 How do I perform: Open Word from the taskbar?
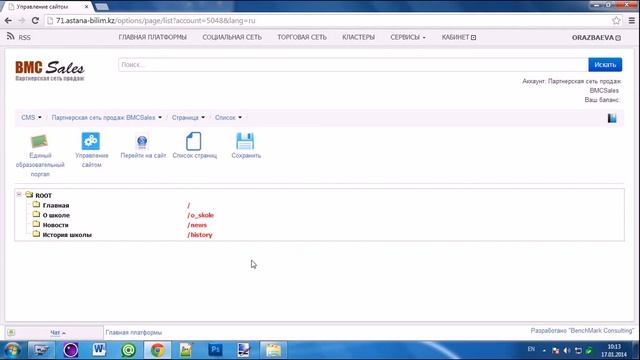coord(99,350)
